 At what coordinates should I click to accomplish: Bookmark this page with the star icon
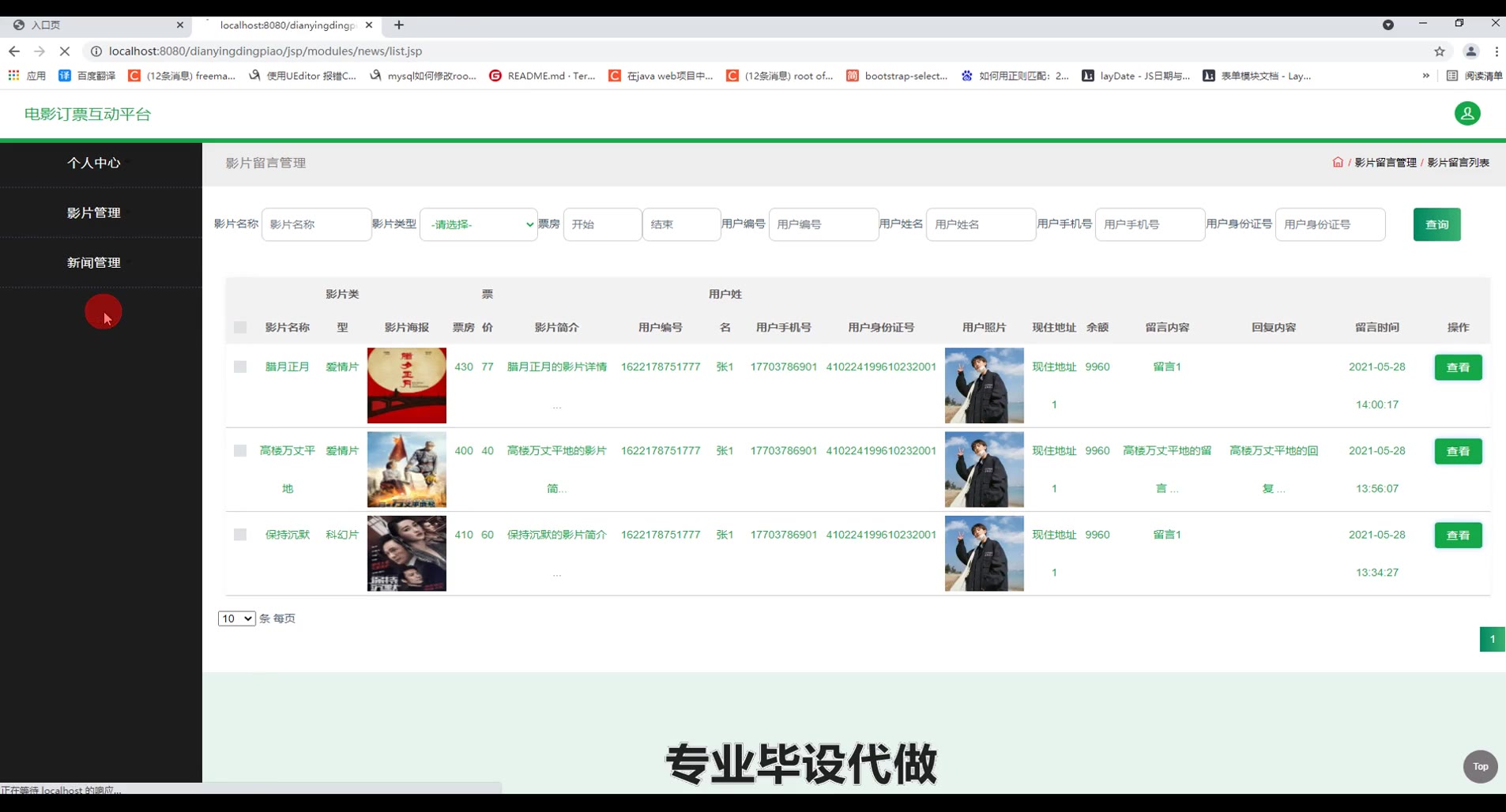tap(1440, 51)
